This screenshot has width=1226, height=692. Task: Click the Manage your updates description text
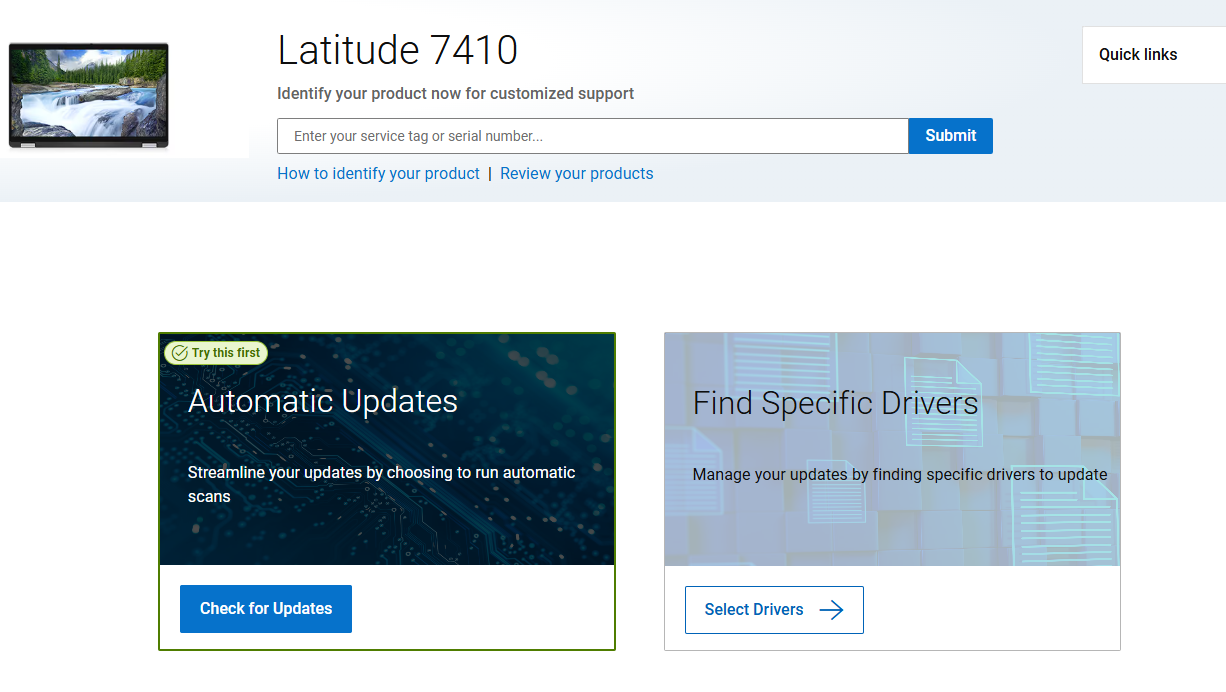coord(899,474)
